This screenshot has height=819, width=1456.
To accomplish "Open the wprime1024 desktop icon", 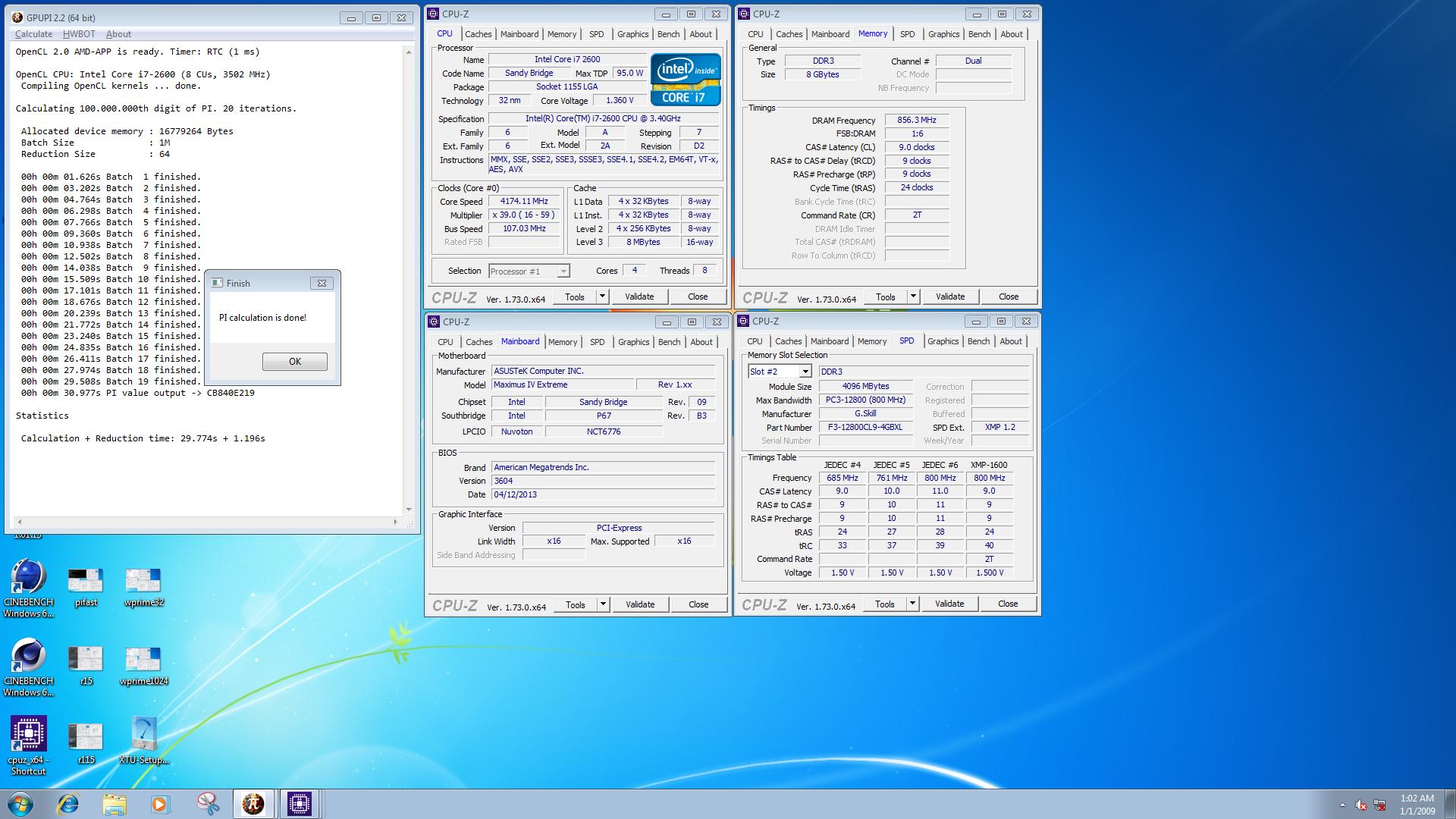I will point(143,667).
